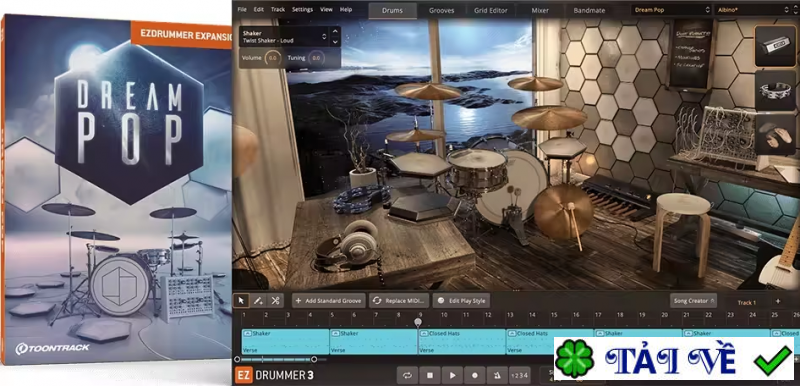Add a new track with plus icon
Image resolution: width=800 pixels, height=386 pixels.
click(778, 301)
